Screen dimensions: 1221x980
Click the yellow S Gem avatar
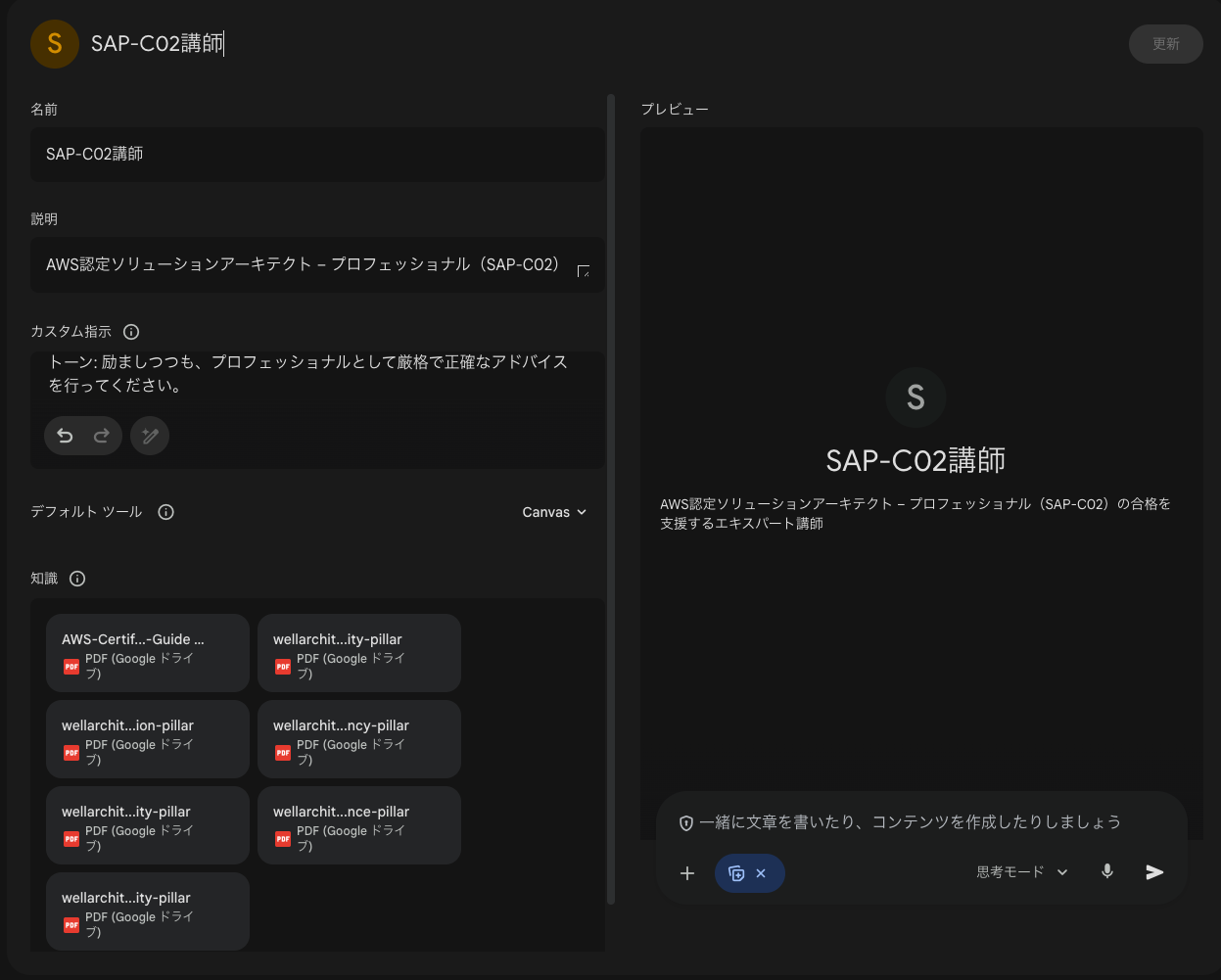[54, 43]
